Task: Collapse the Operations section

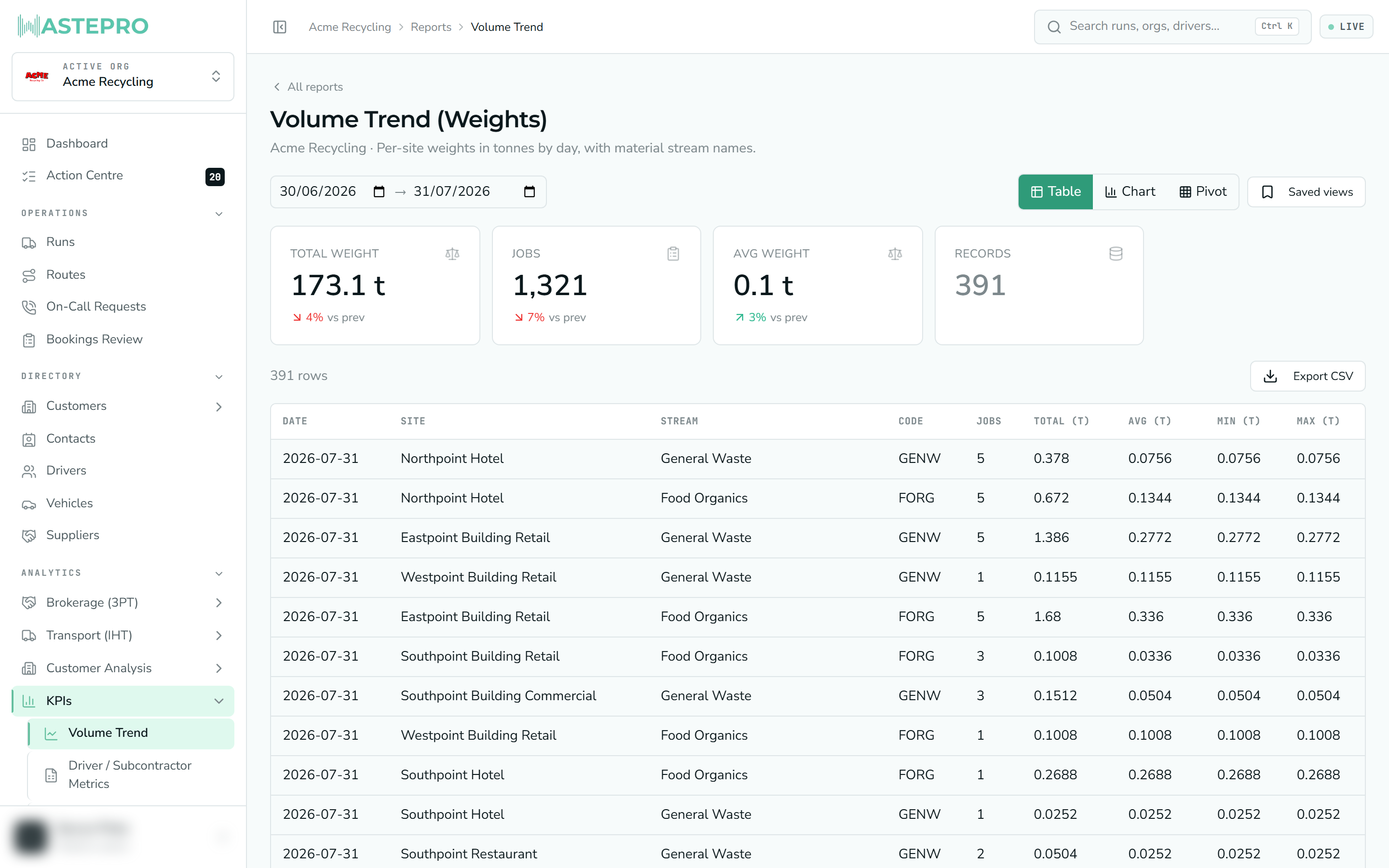Action: click(x=218, y=214)
